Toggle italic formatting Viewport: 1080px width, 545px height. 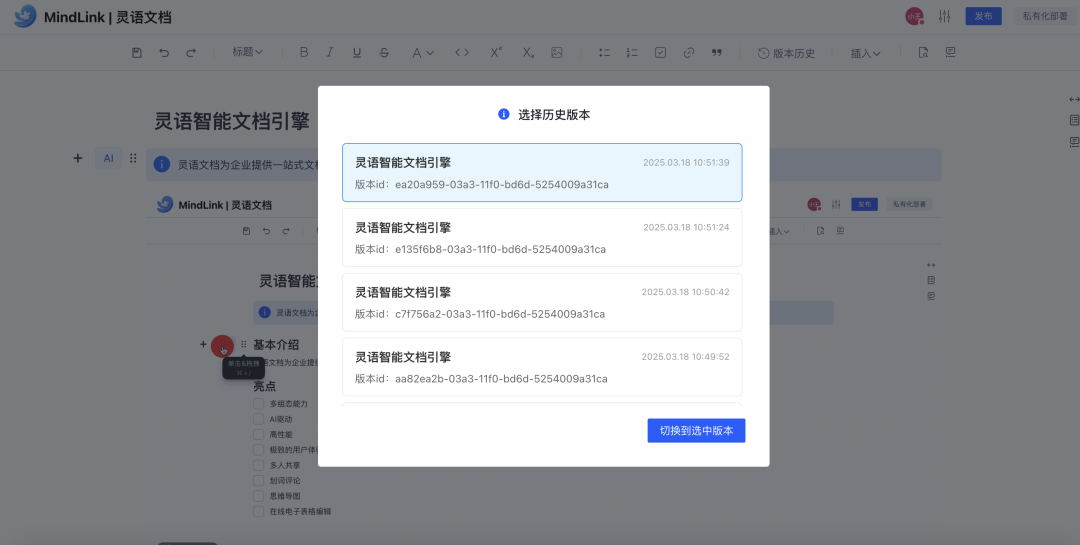pos(330,52)
